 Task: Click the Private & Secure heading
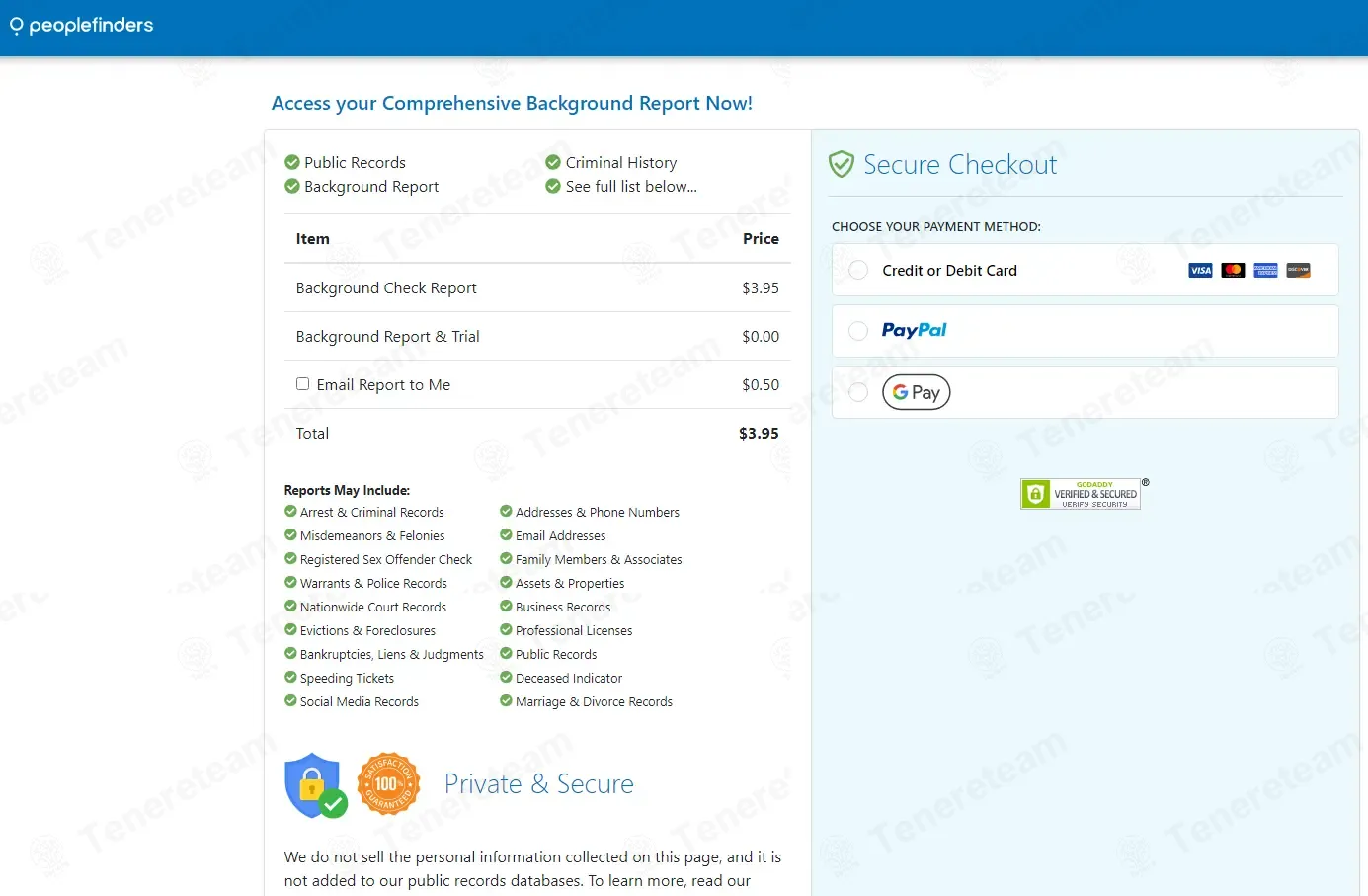[x=539, y=784]
